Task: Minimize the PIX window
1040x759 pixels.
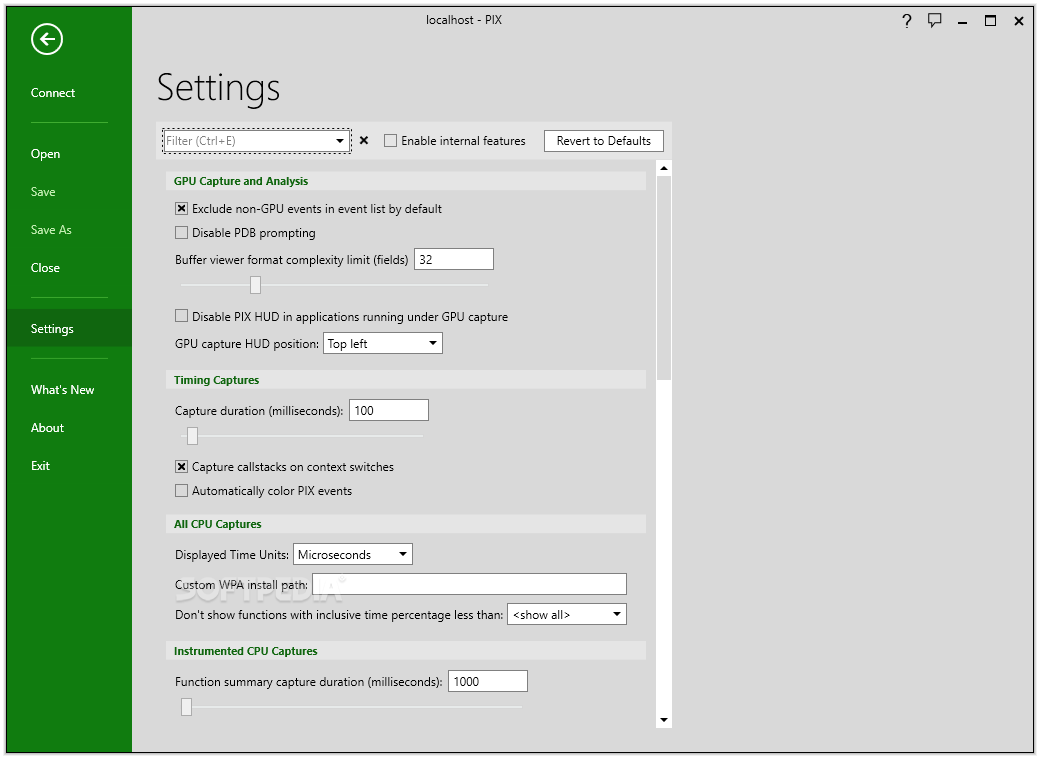Action: [962, 22]
